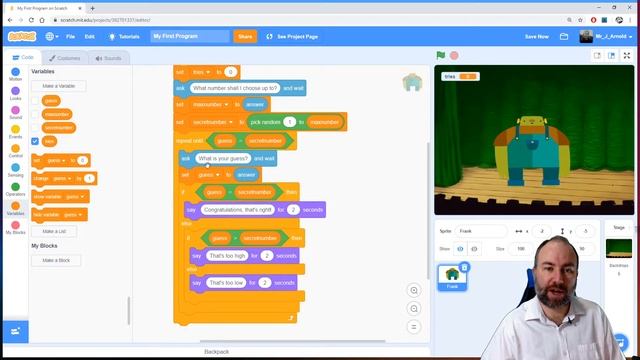Click Make a List button
Screen dimensions: 640x360
point(54,231)
